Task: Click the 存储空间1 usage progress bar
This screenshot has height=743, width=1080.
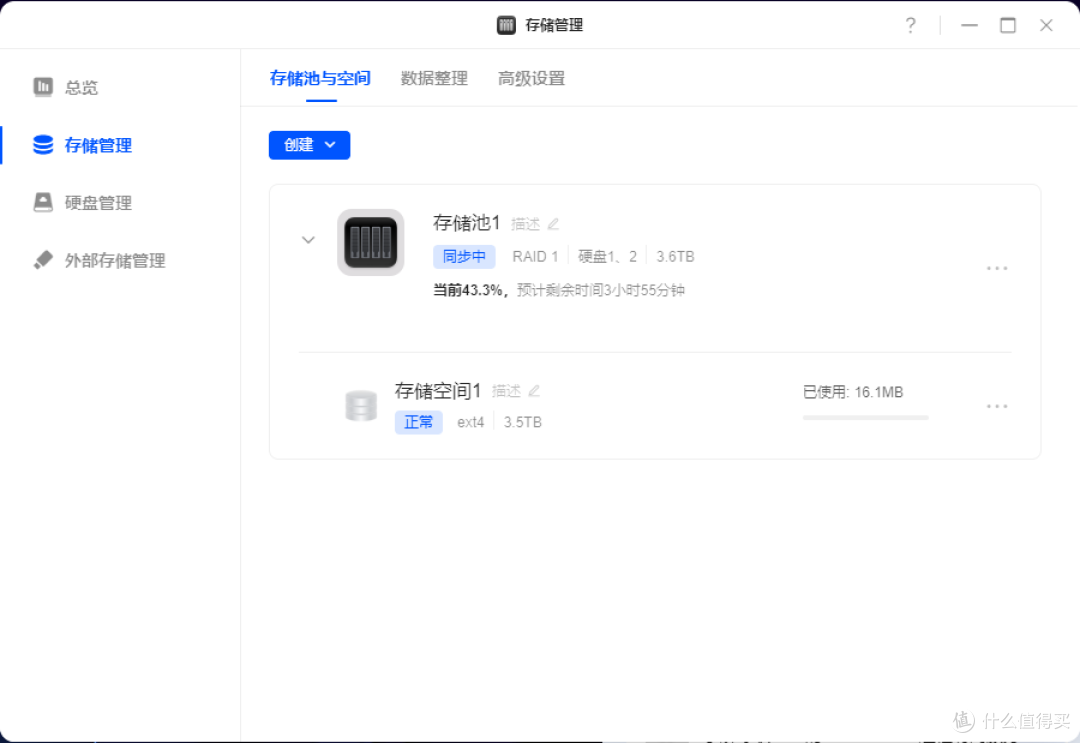Action: [x=866, y=417]
